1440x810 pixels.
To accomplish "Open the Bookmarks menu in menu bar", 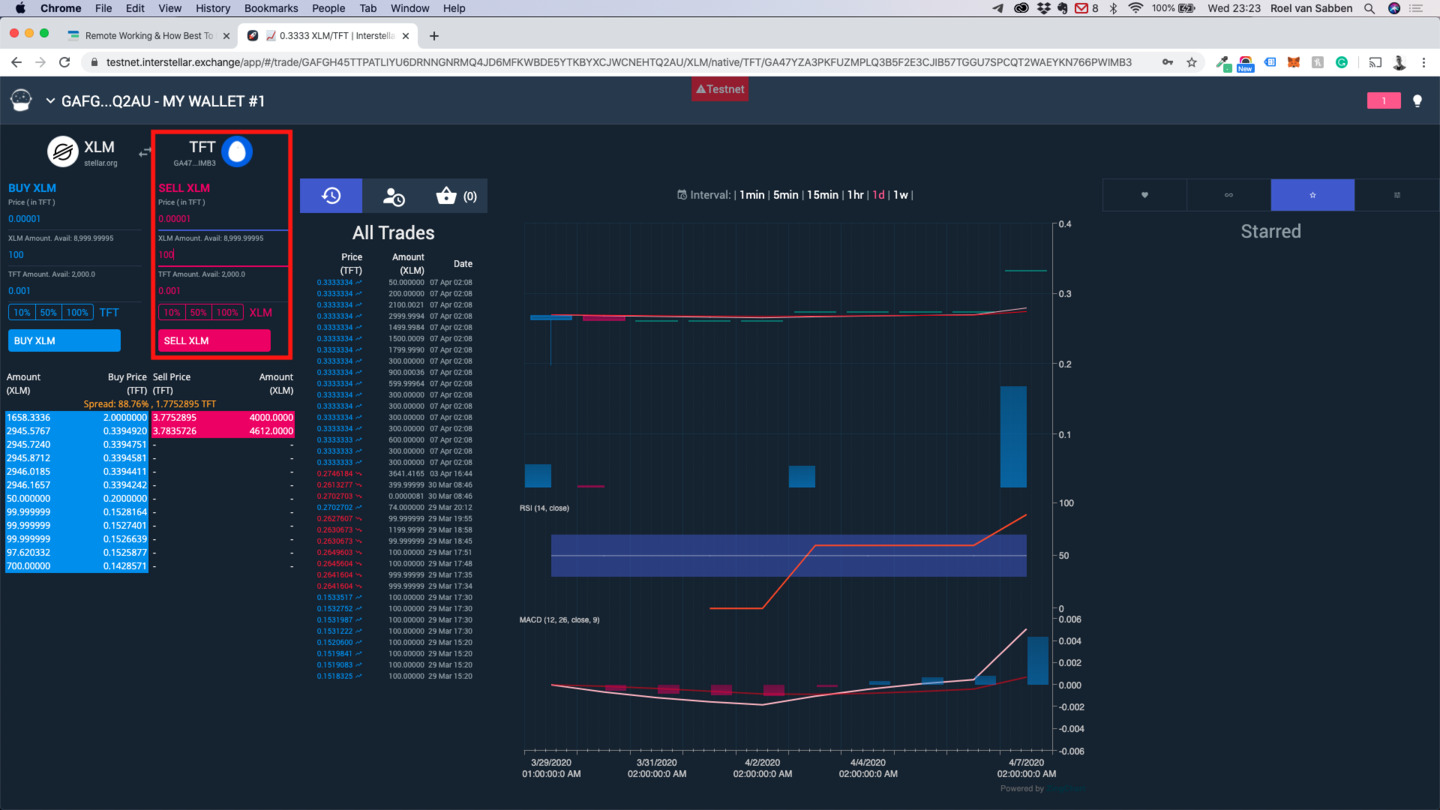I will pyautogui.click(x=271, y=8).
